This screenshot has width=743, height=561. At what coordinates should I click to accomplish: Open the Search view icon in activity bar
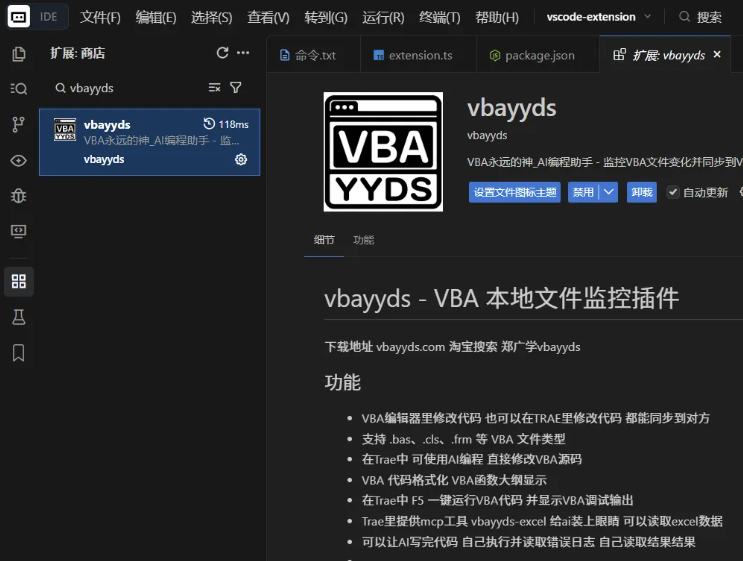tap(18, 89)
